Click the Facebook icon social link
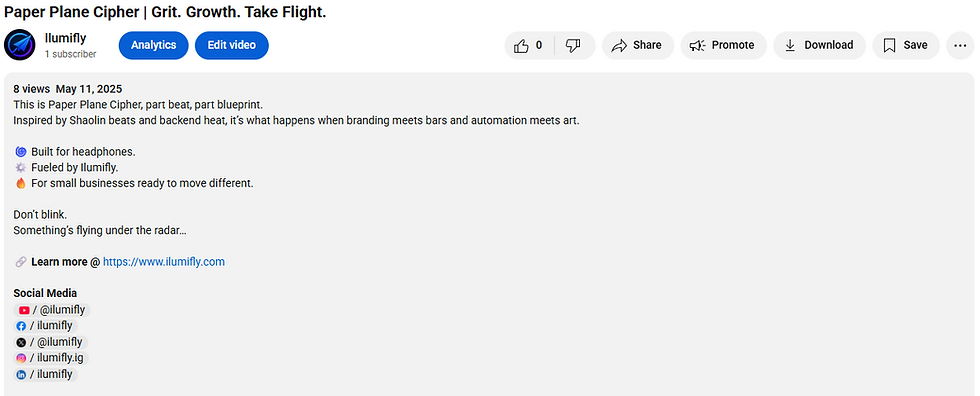This screenshot has height=396, width=980. click(x=21, y=326)
